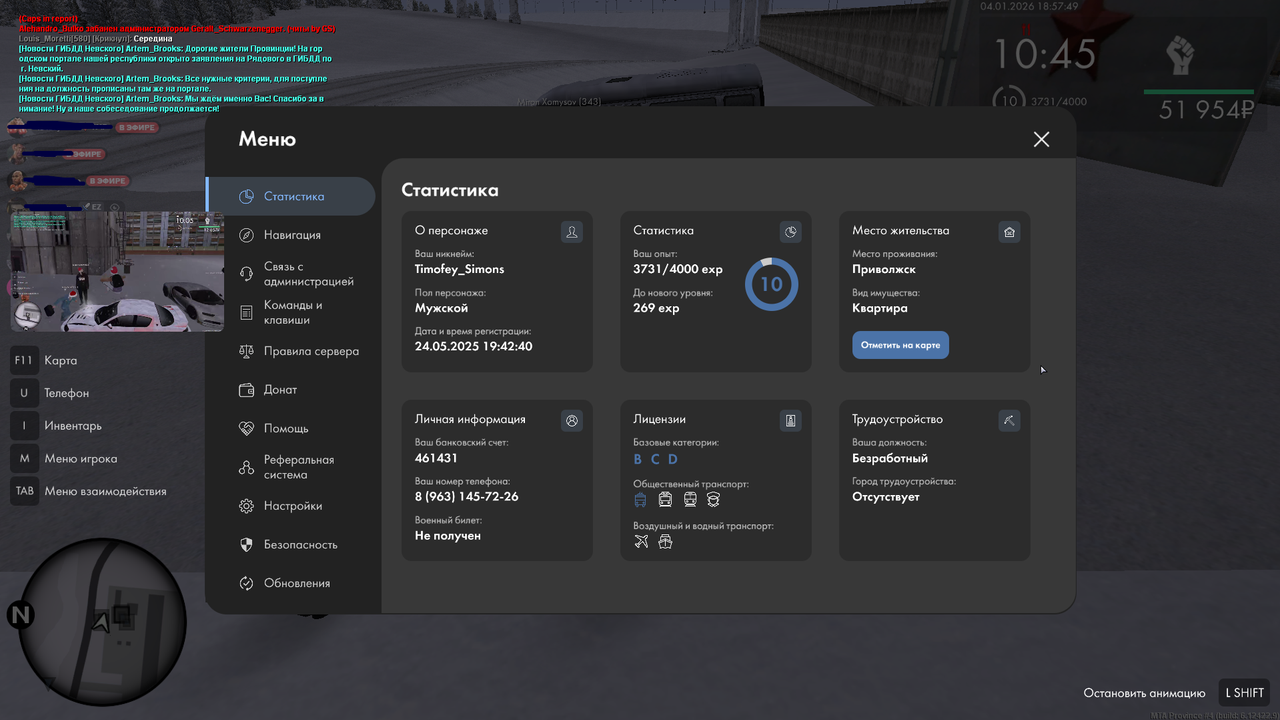Click the experience value 3731/4000 exp

tap(678, 269)
